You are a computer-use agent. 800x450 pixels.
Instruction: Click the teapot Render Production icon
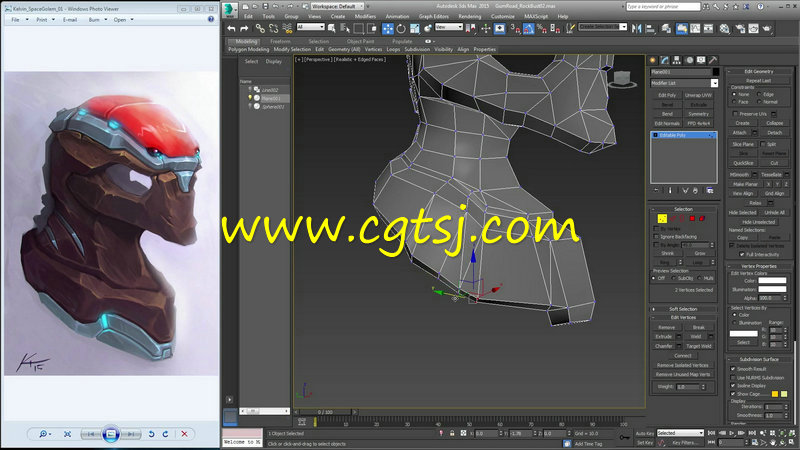click(767, 29)
